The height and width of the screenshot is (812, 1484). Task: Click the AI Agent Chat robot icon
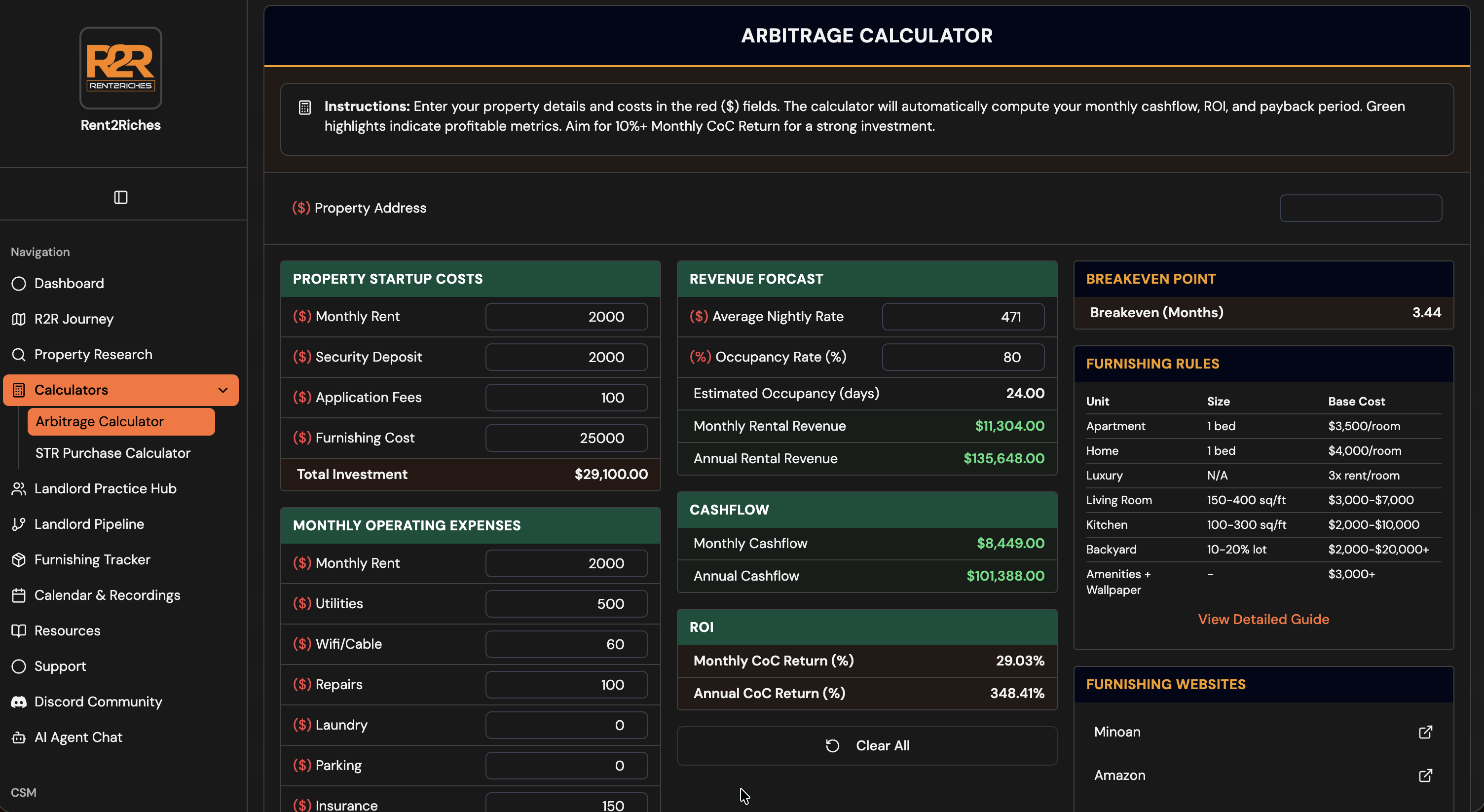click(x=18, y=737)
